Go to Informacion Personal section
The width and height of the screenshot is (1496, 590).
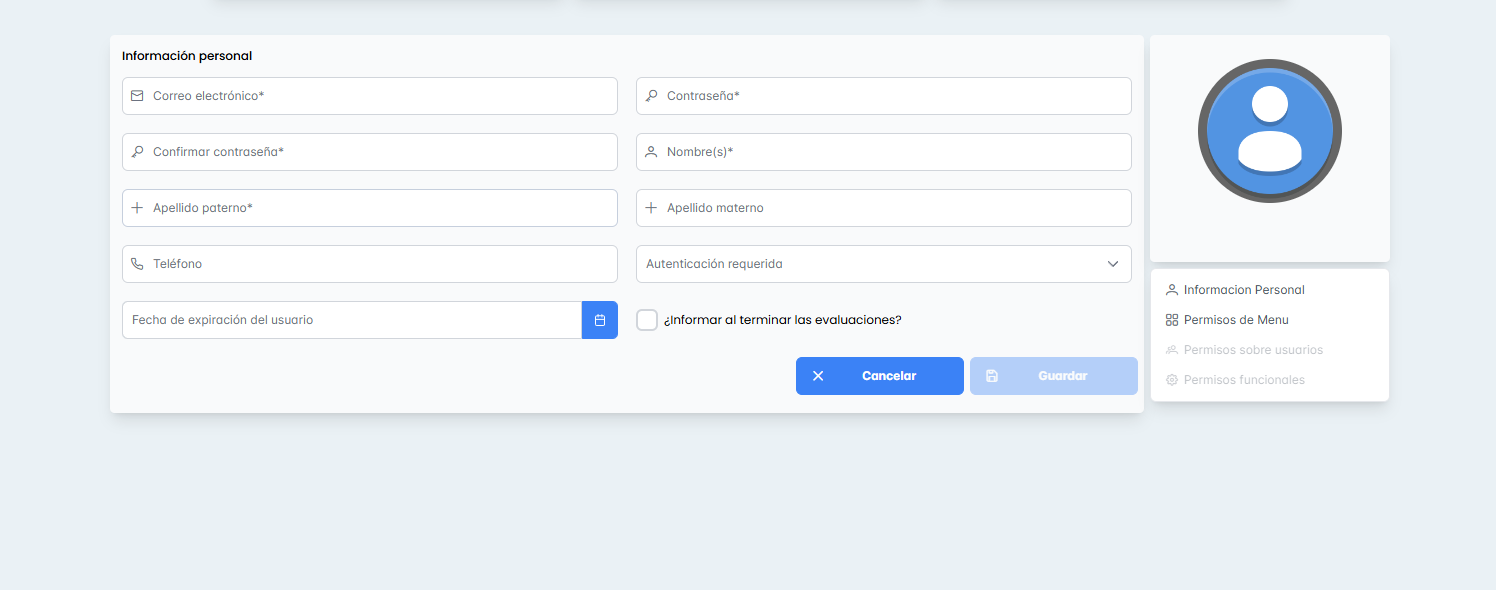pyautogui.click(x=1243, y=290)
